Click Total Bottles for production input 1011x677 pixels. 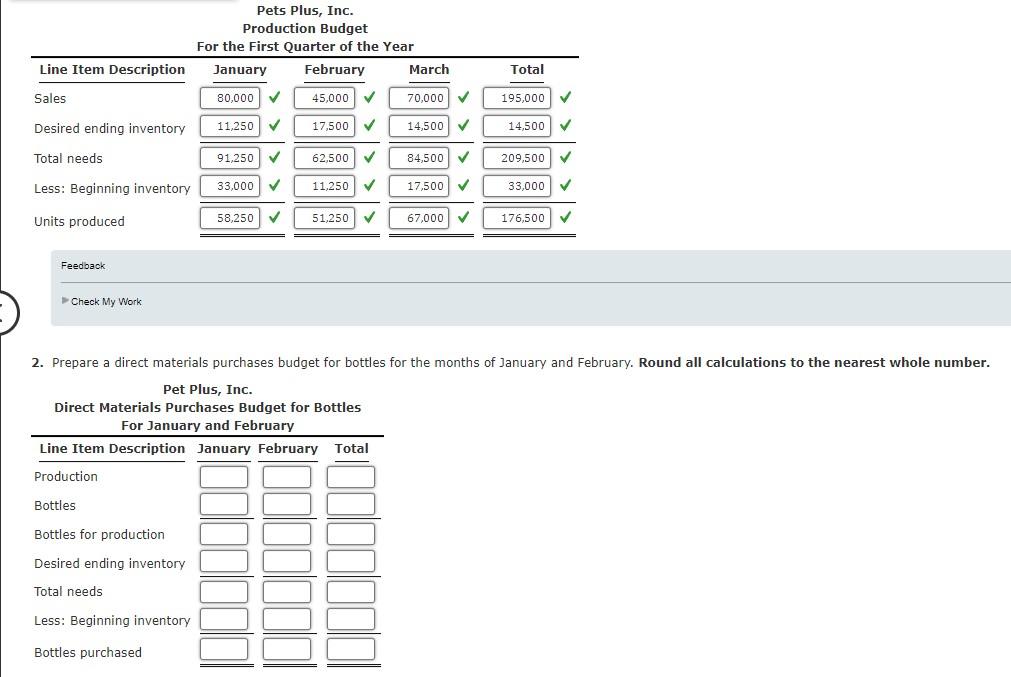pos(351,534)
